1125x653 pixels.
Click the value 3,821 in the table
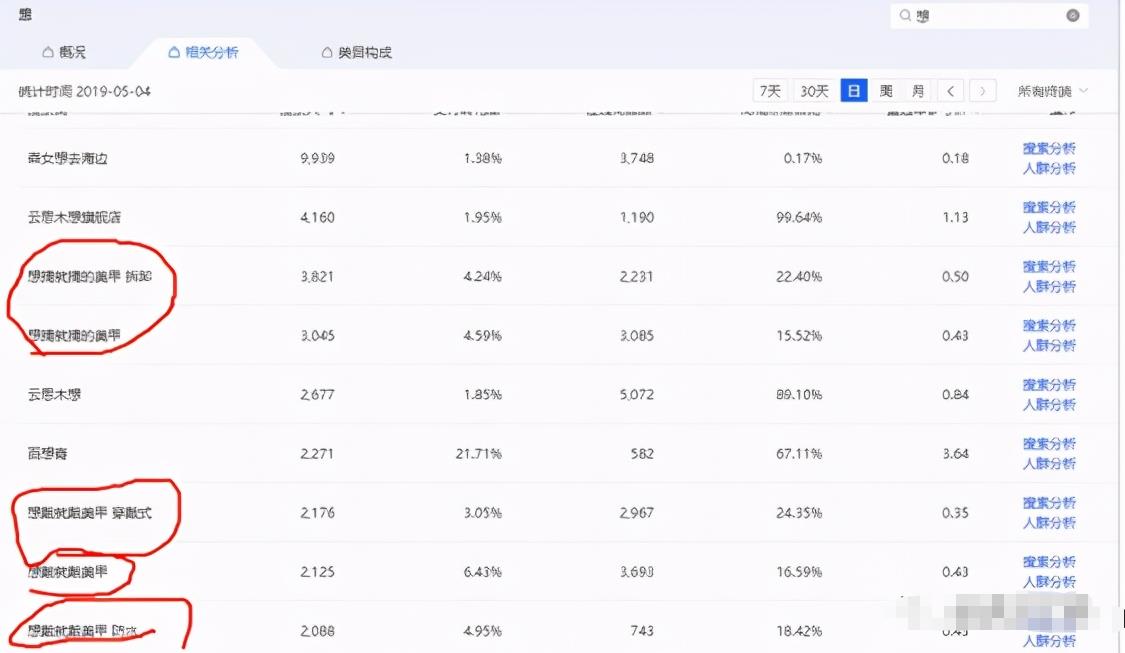317,276
